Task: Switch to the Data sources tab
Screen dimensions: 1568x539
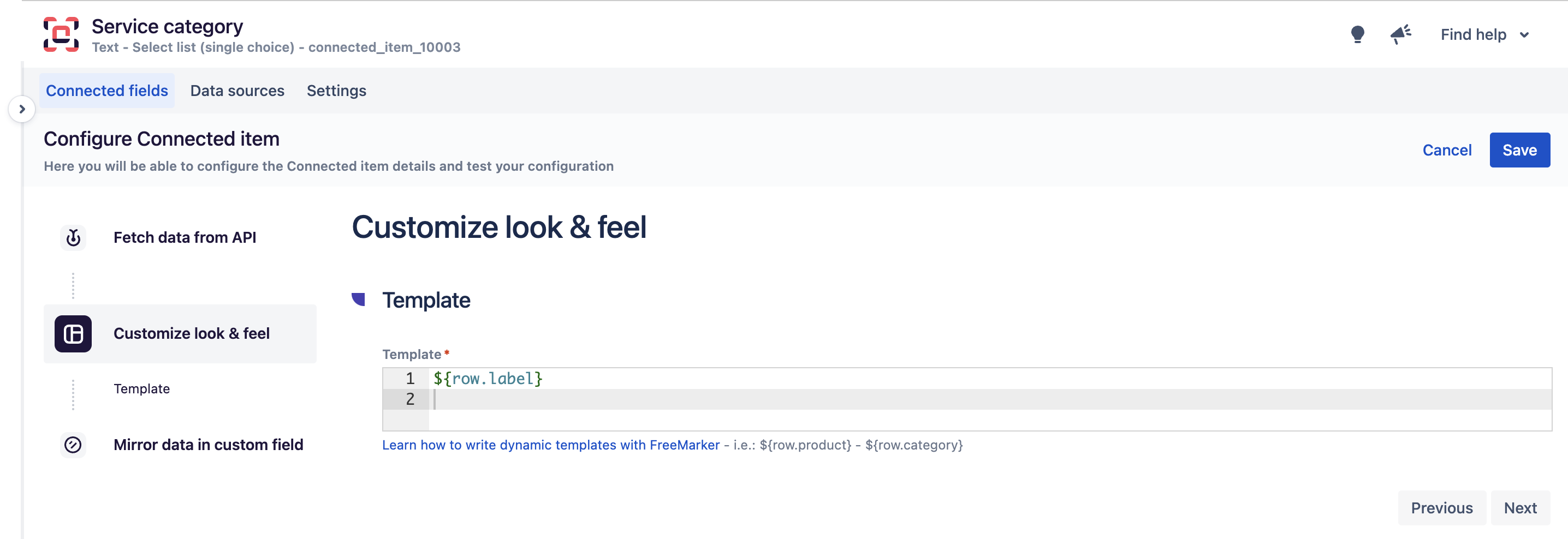Action: pos(237,91)
